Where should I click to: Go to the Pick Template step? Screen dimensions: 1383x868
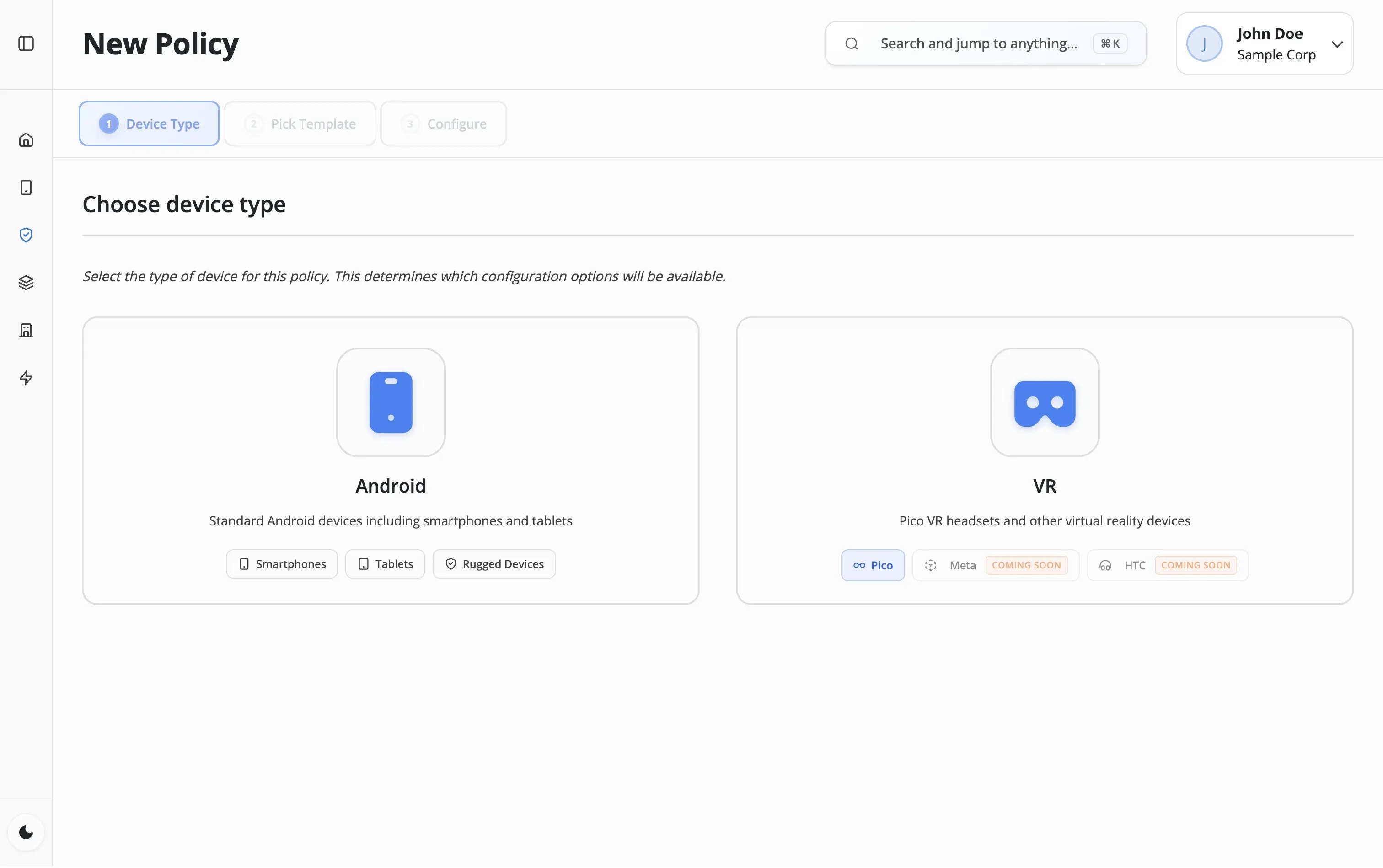pos(300,123)
